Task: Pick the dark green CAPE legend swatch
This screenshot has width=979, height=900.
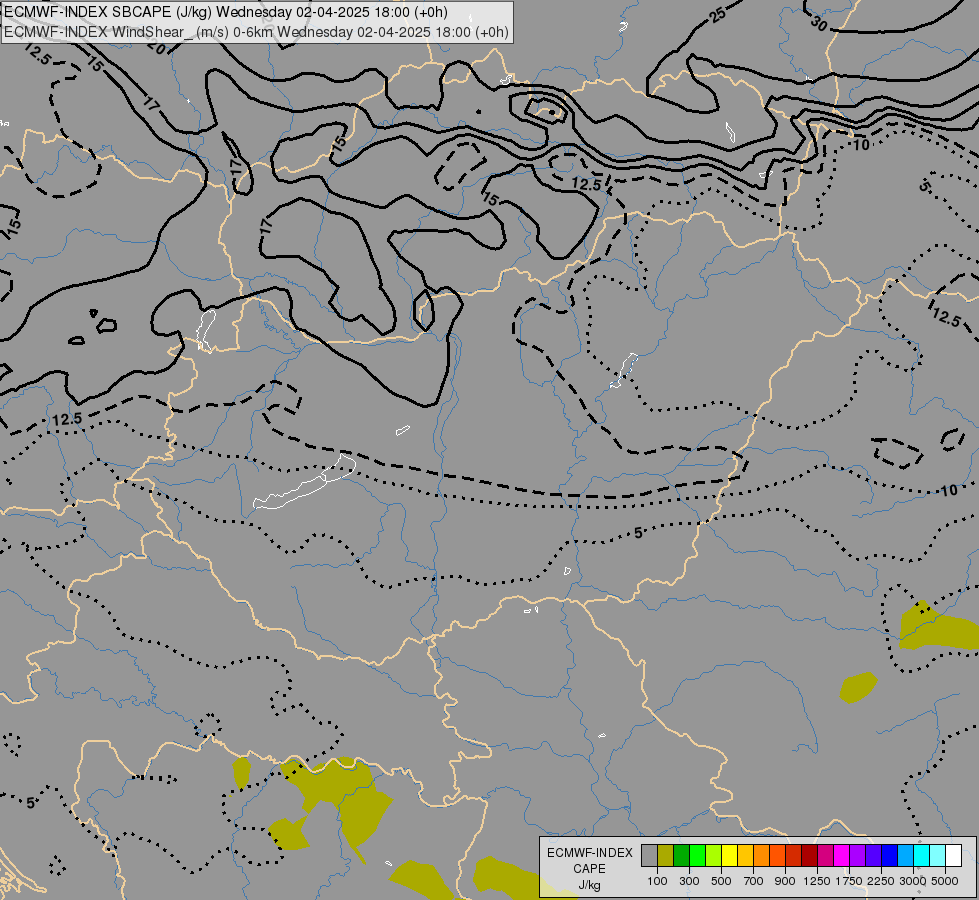Action: (x=681, y=855)
